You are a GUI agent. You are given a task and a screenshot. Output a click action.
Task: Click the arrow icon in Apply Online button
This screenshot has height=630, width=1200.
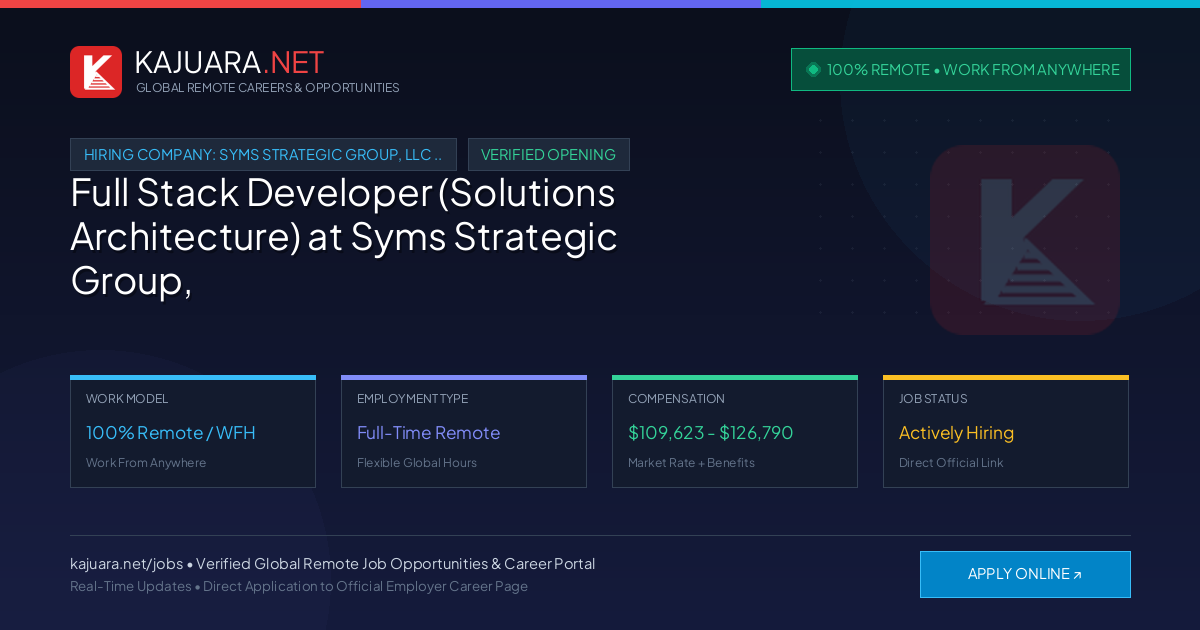tap(1077, 575)
